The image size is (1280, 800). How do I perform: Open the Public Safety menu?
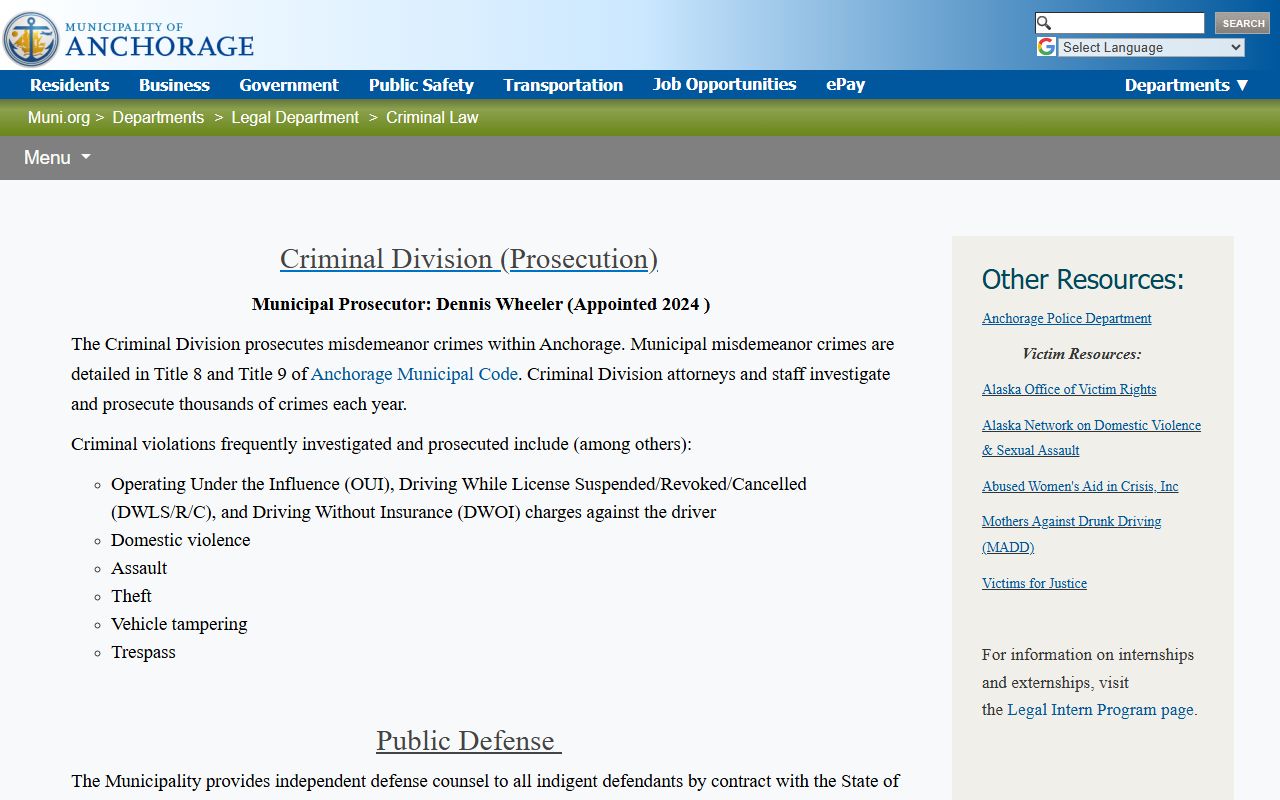pos(421,85)
